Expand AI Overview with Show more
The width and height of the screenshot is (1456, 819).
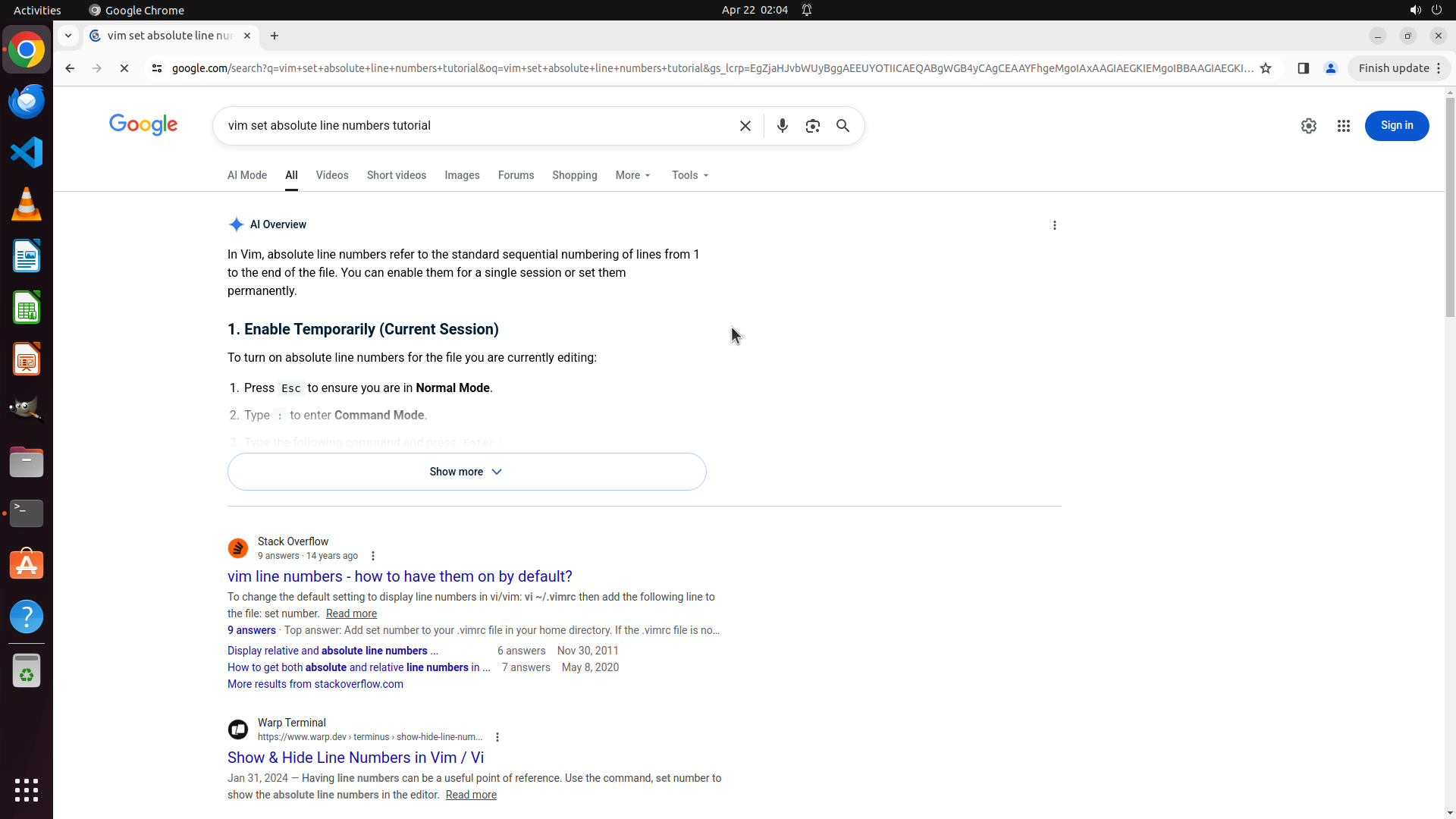(466, 472)
